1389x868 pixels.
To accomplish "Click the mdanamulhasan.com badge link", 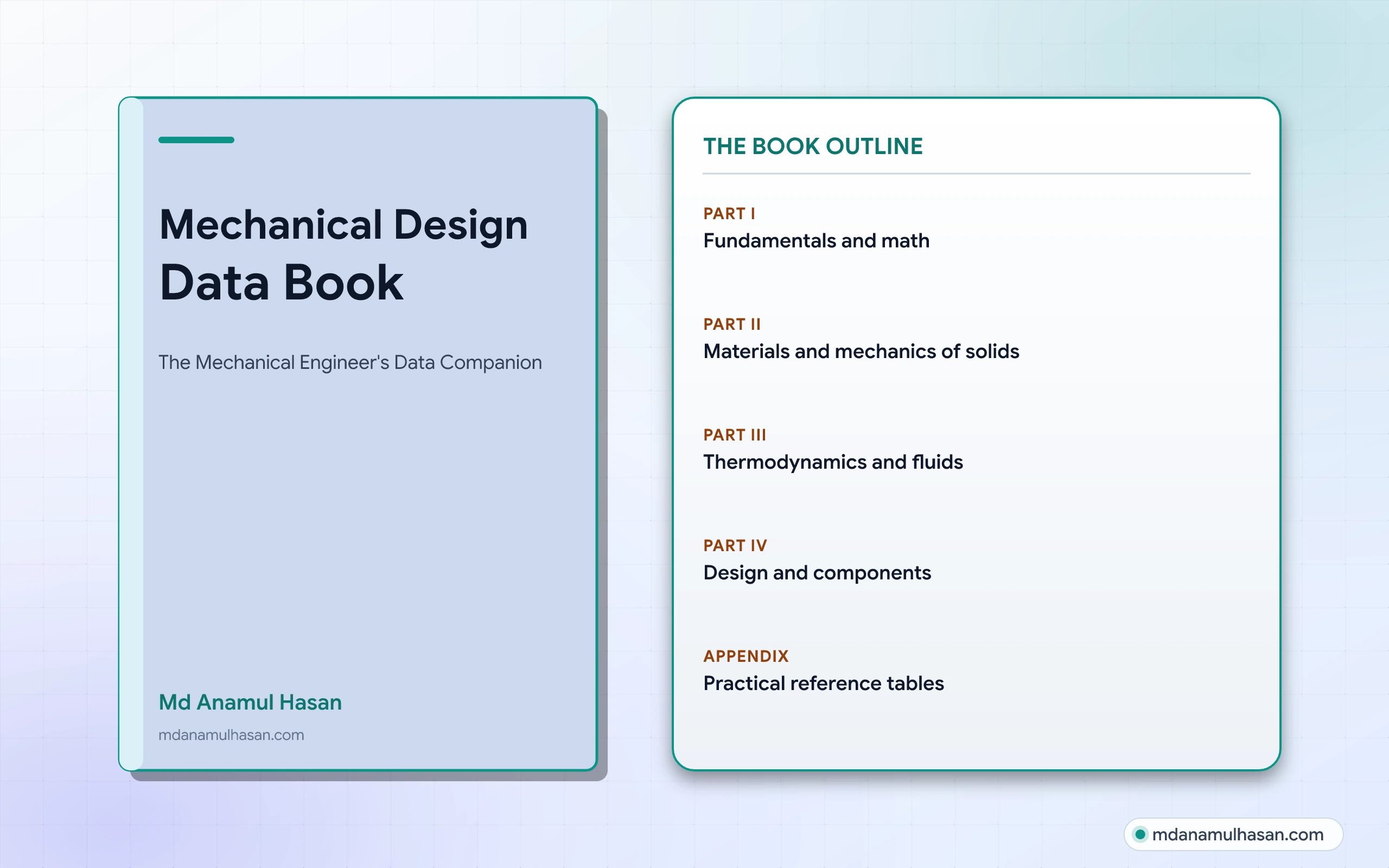I will coord(1233,834).
